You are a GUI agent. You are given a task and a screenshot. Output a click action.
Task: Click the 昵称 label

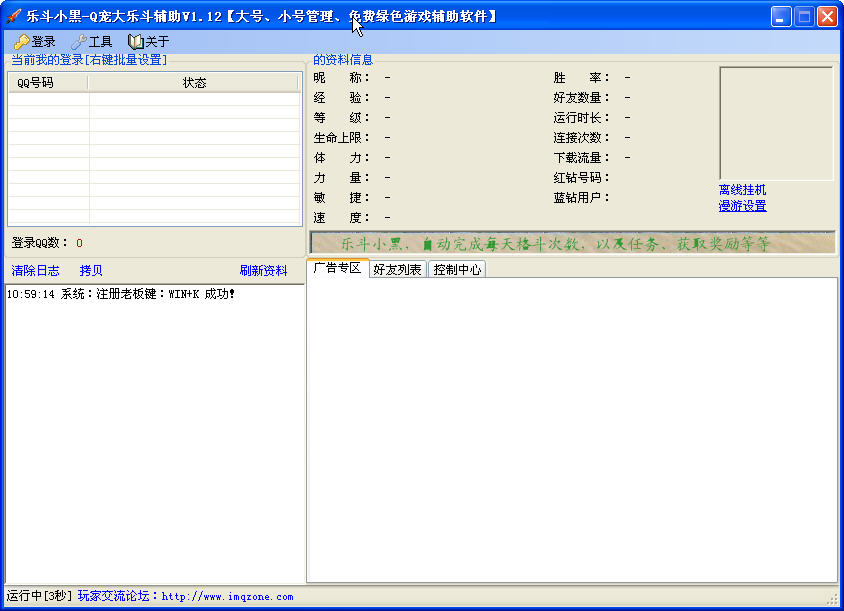pos(342,78)
